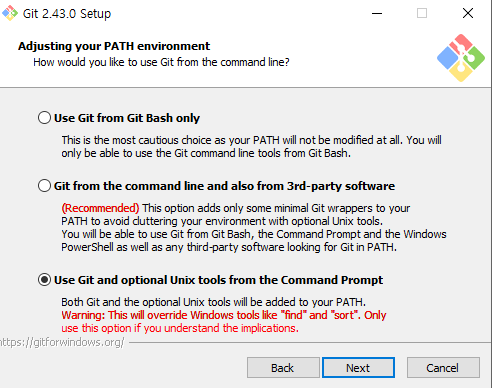Click the 'most cautious choice' description text
Screen dimensions: 492x388
click(251, 147)
